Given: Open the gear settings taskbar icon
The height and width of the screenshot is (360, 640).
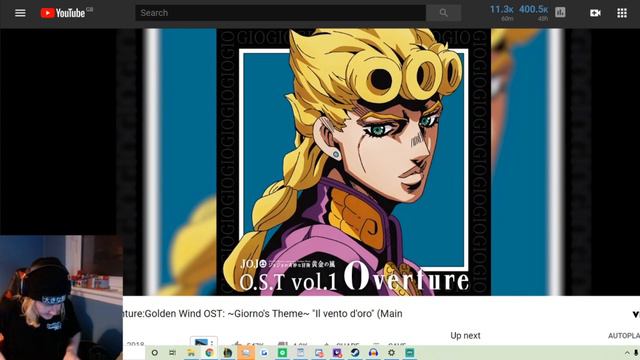Looking at the screenshot, I should coord(391,353).
